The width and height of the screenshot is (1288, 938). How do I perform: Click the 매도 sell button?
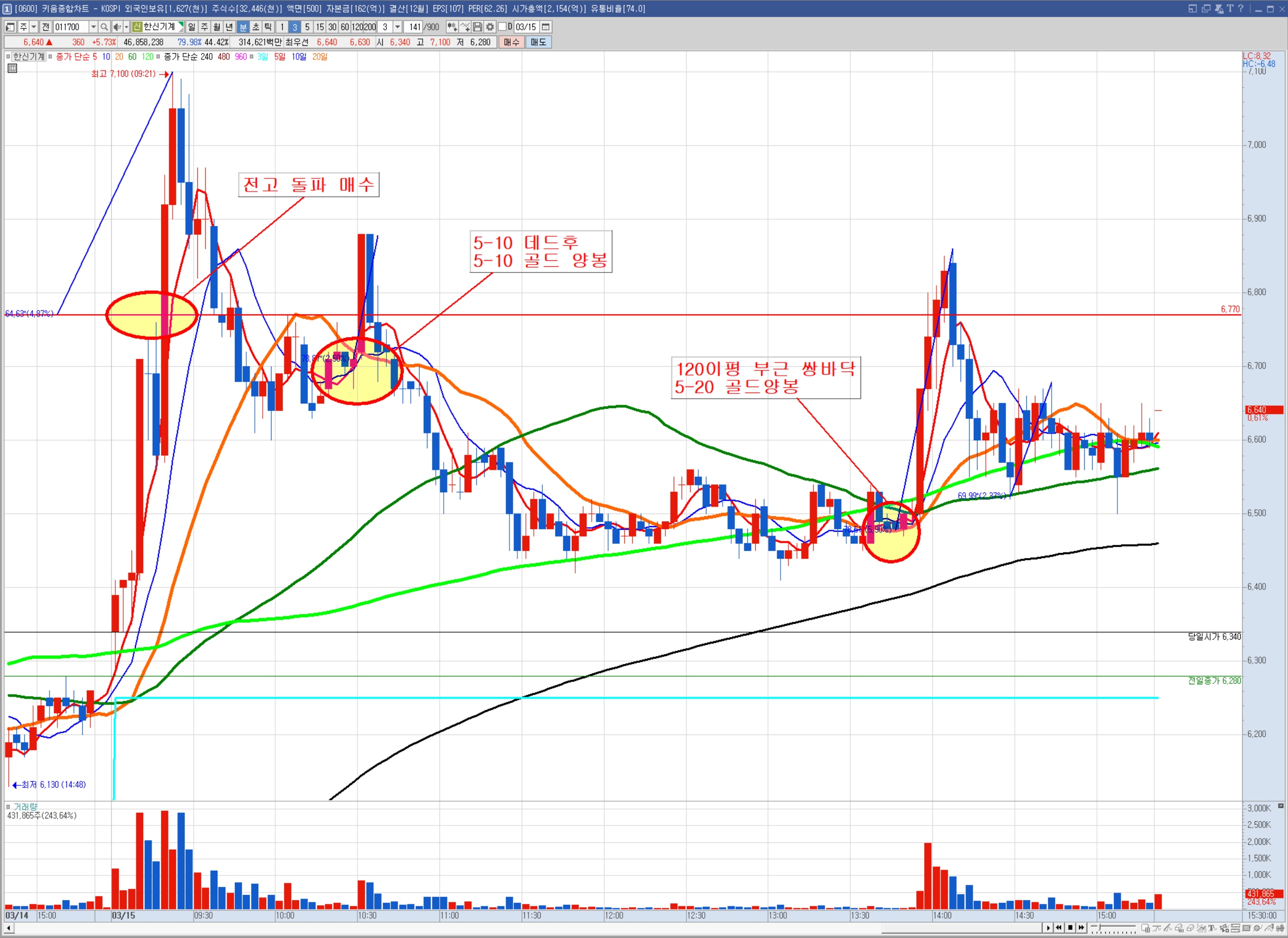click(538, 42)
